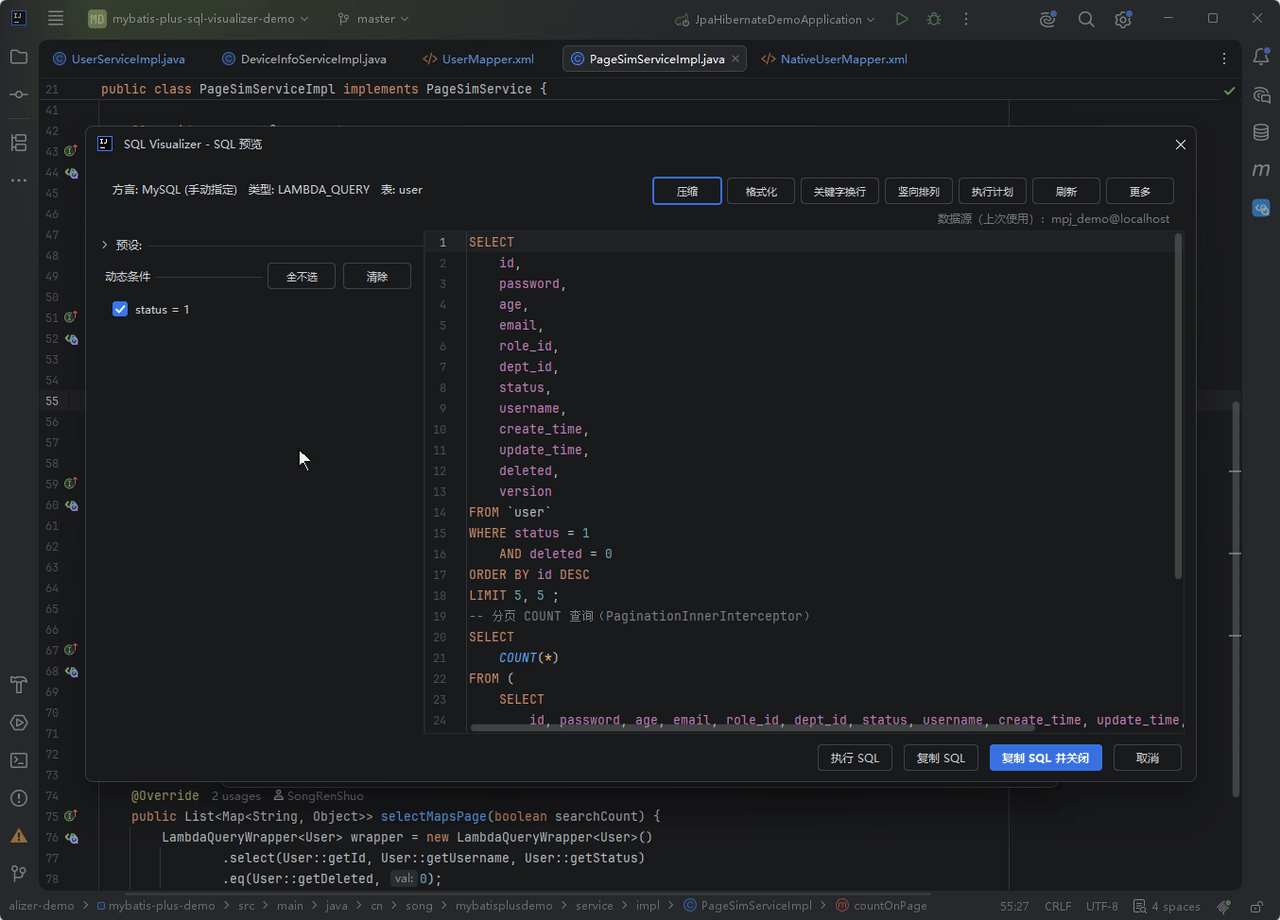Viewport: 1280px width, 920px height.
Task: Click the 全不选 deselect all button
Action: coord(301,276)
